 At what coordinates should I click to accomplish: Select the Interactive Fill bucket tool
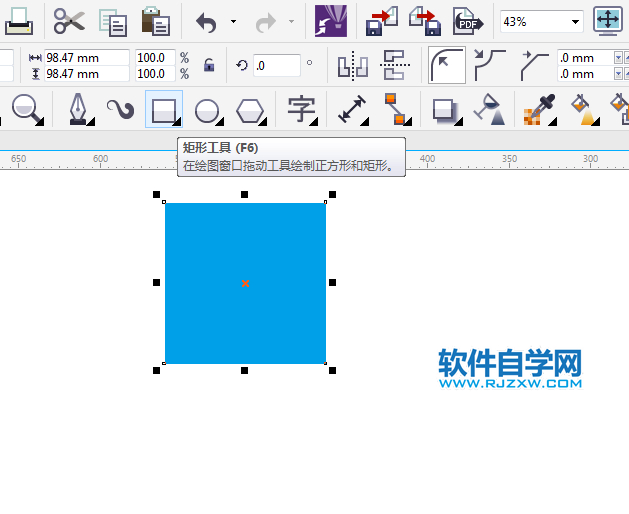click(585, 109)
